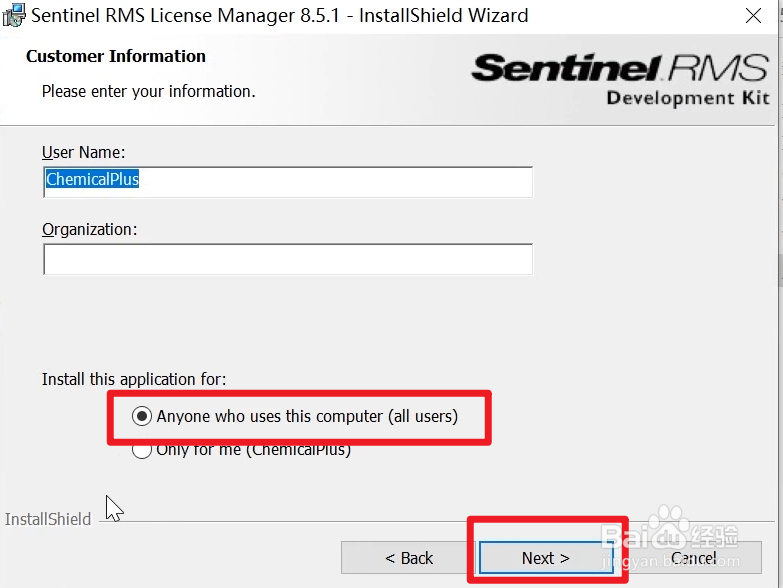Click the window title text
The height and width of the screenshot is (588, 783).
(x=280, y=15)
